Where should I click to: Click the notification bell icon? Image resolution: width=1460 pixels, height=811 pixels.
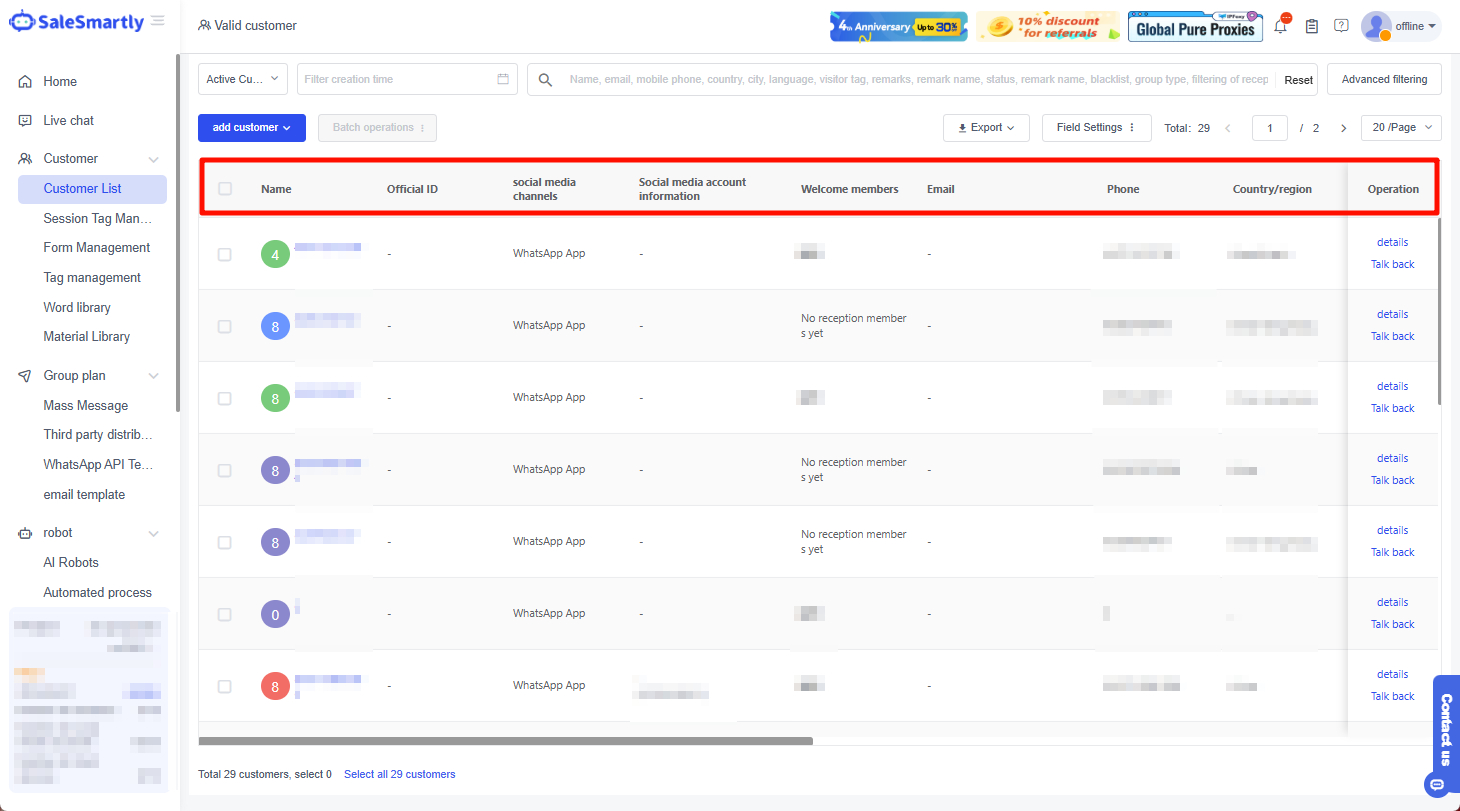pyautogui.click(x=1280, y=27)
